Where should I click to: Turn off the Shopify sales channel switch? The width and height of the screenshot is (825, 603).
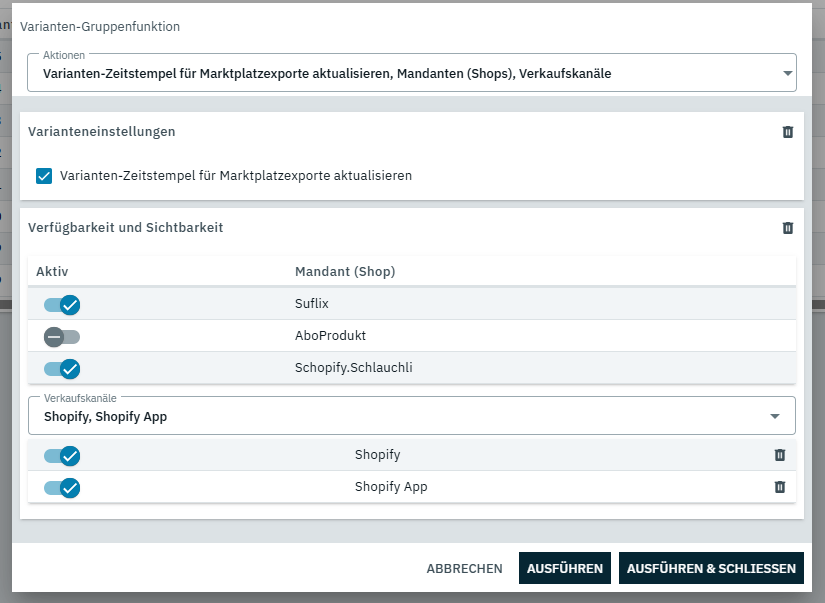62,456
